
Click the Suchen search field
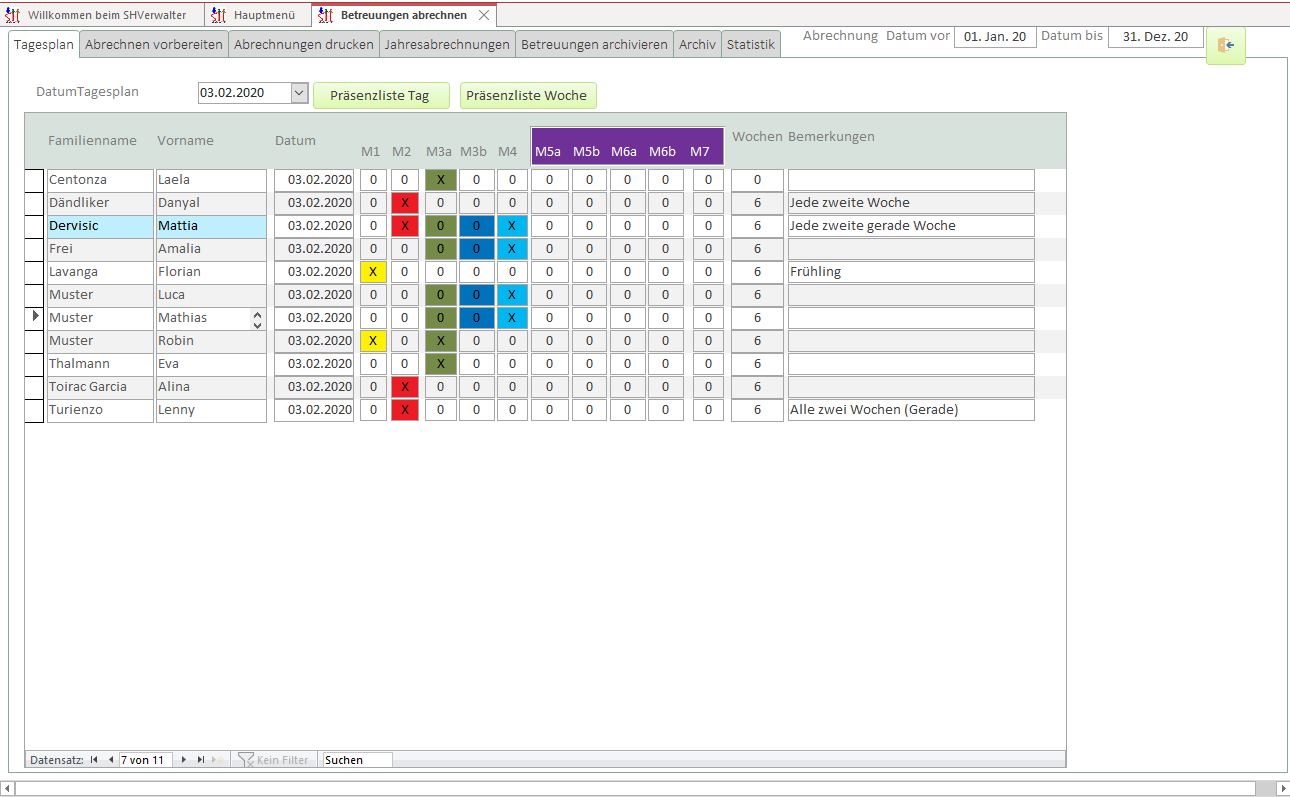point(357,760)
